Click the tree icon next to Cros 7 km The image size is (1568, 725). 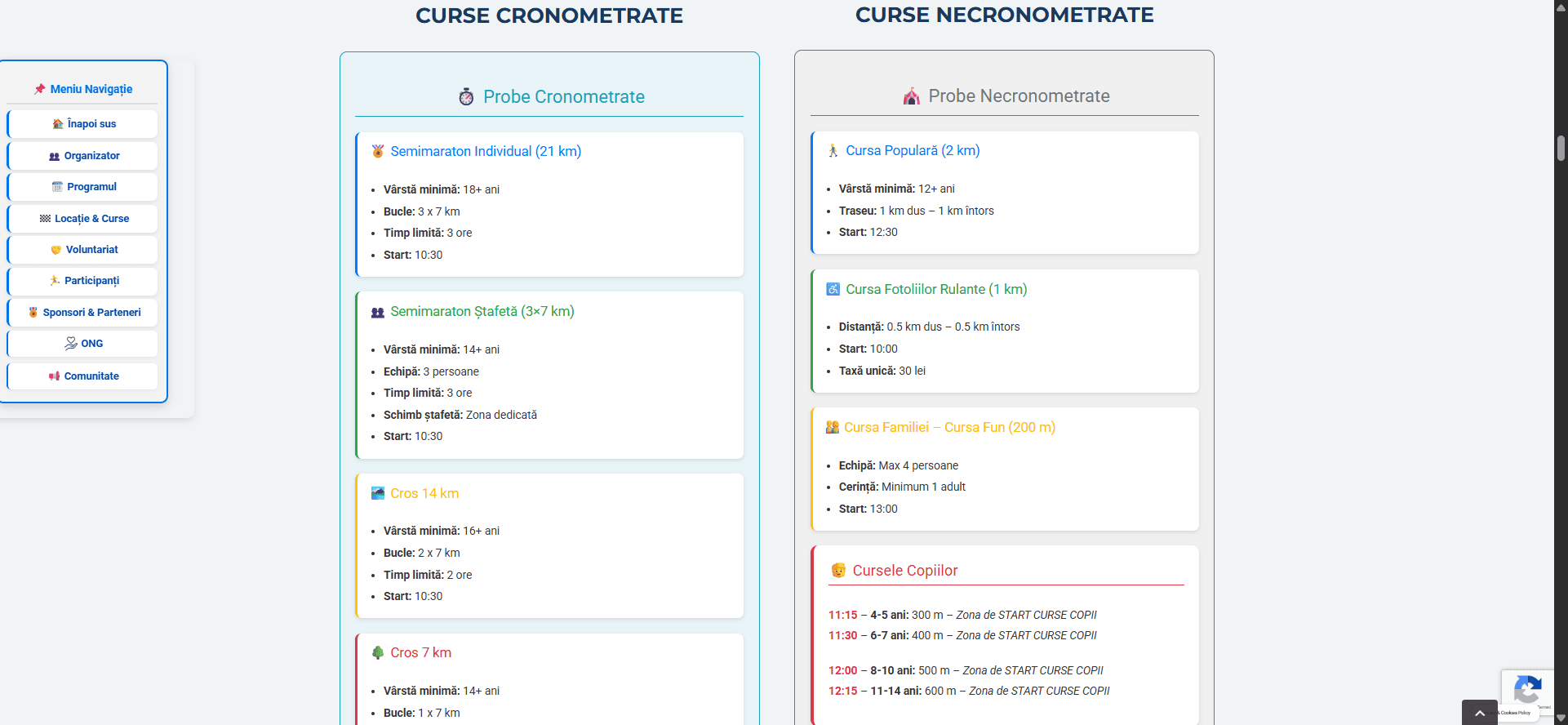pos(378,652)
